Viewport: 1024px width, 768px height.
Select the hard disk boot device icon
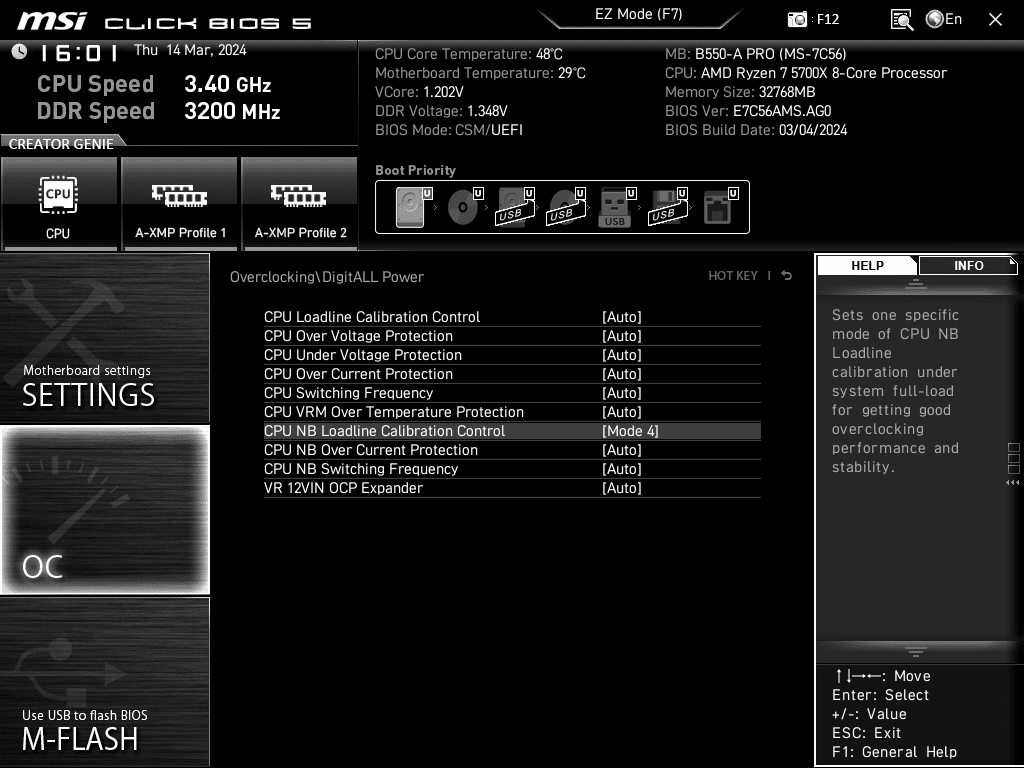413,207
